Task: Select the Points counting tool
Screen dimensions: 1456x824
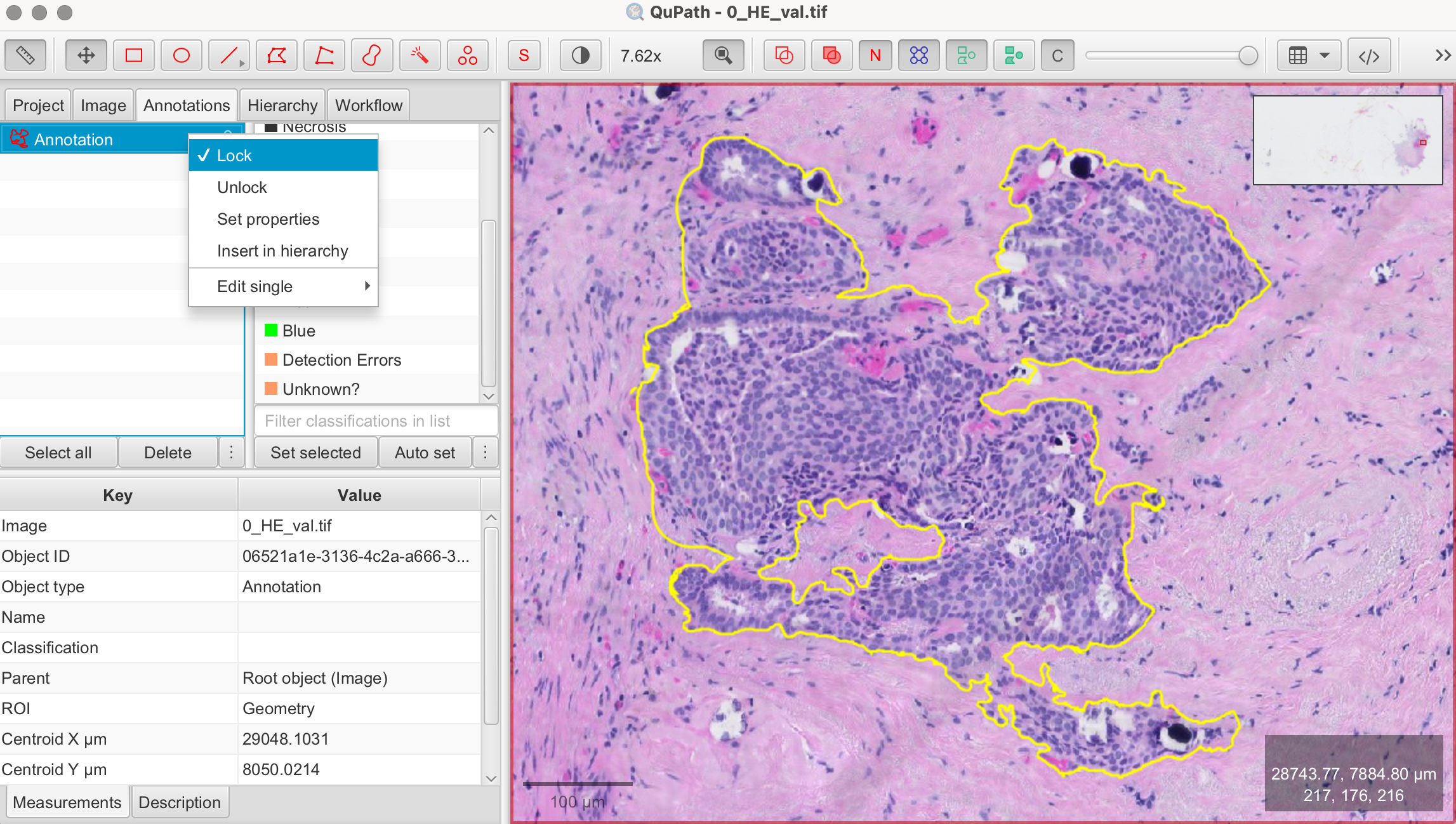Action: click(468, 56)
